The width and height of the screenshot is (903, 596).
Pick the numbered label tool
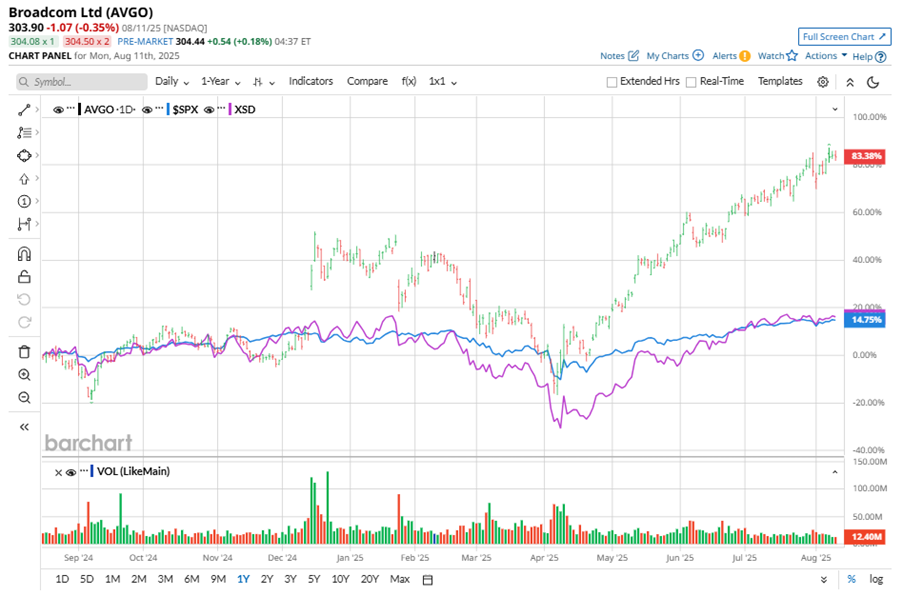coord(24,201)
